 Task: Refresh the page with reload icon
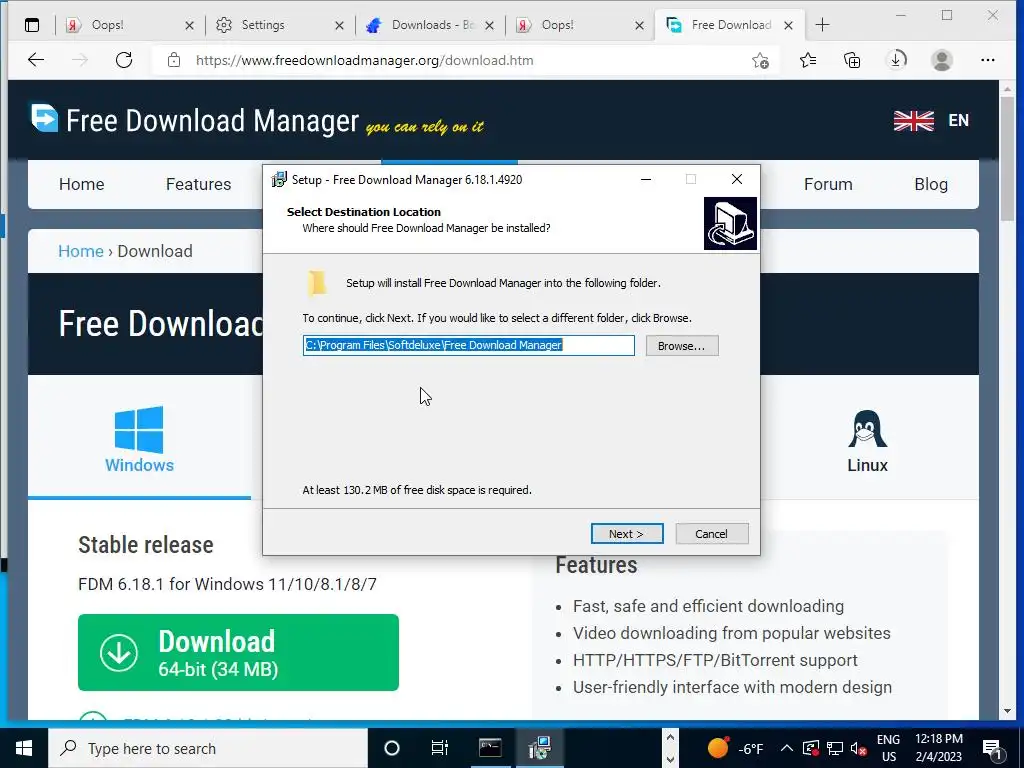point(123,60)
